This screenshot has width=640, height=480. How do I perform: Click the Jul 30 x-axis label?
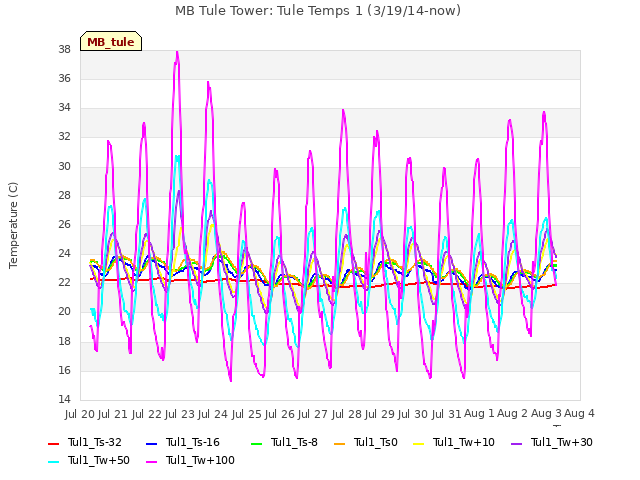[413, 414]
